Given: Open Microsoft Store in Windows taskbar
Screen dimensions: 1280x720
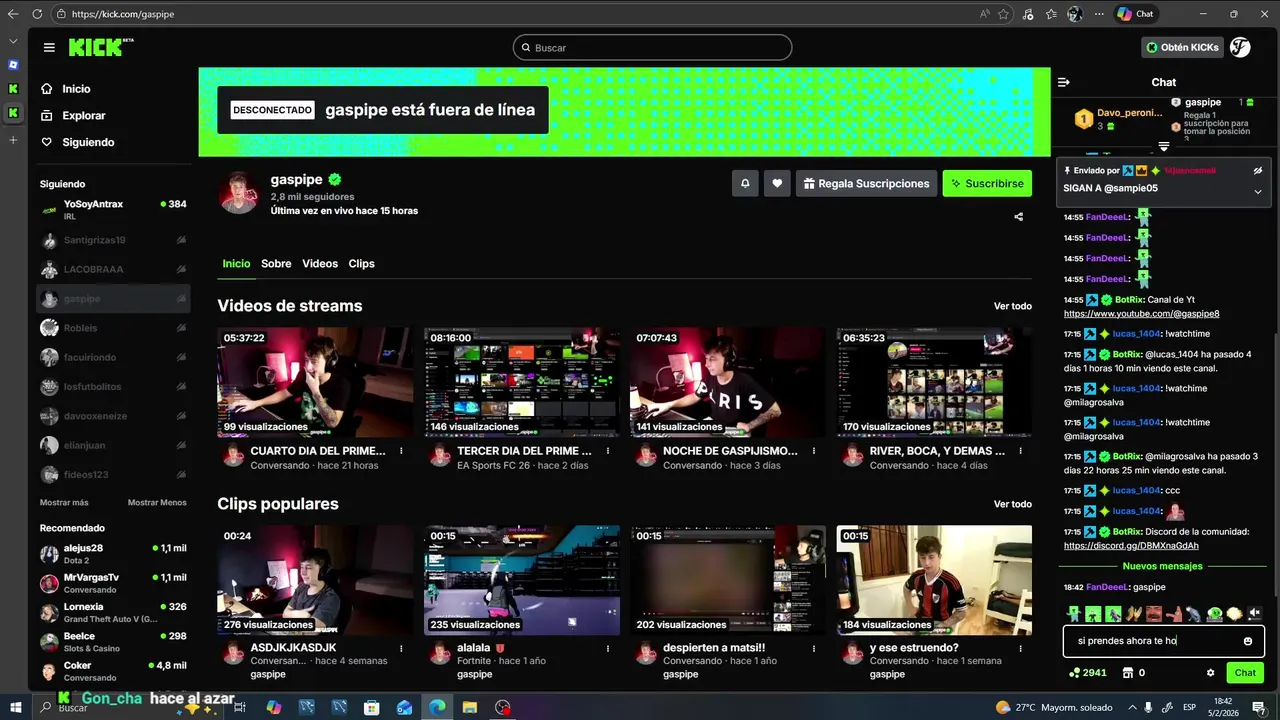Looking at the screenshot, I should pos(371,707).
